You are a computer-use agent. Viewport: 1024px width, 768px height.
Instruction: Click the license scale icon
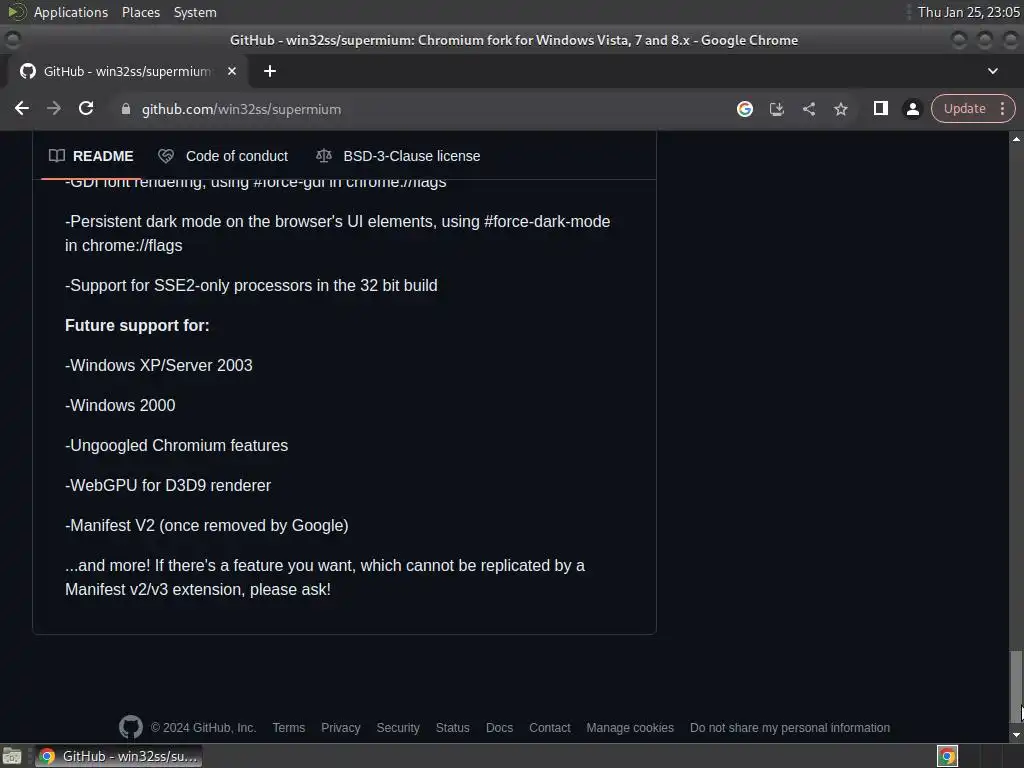pyautogui.click(x=324, y=155)
